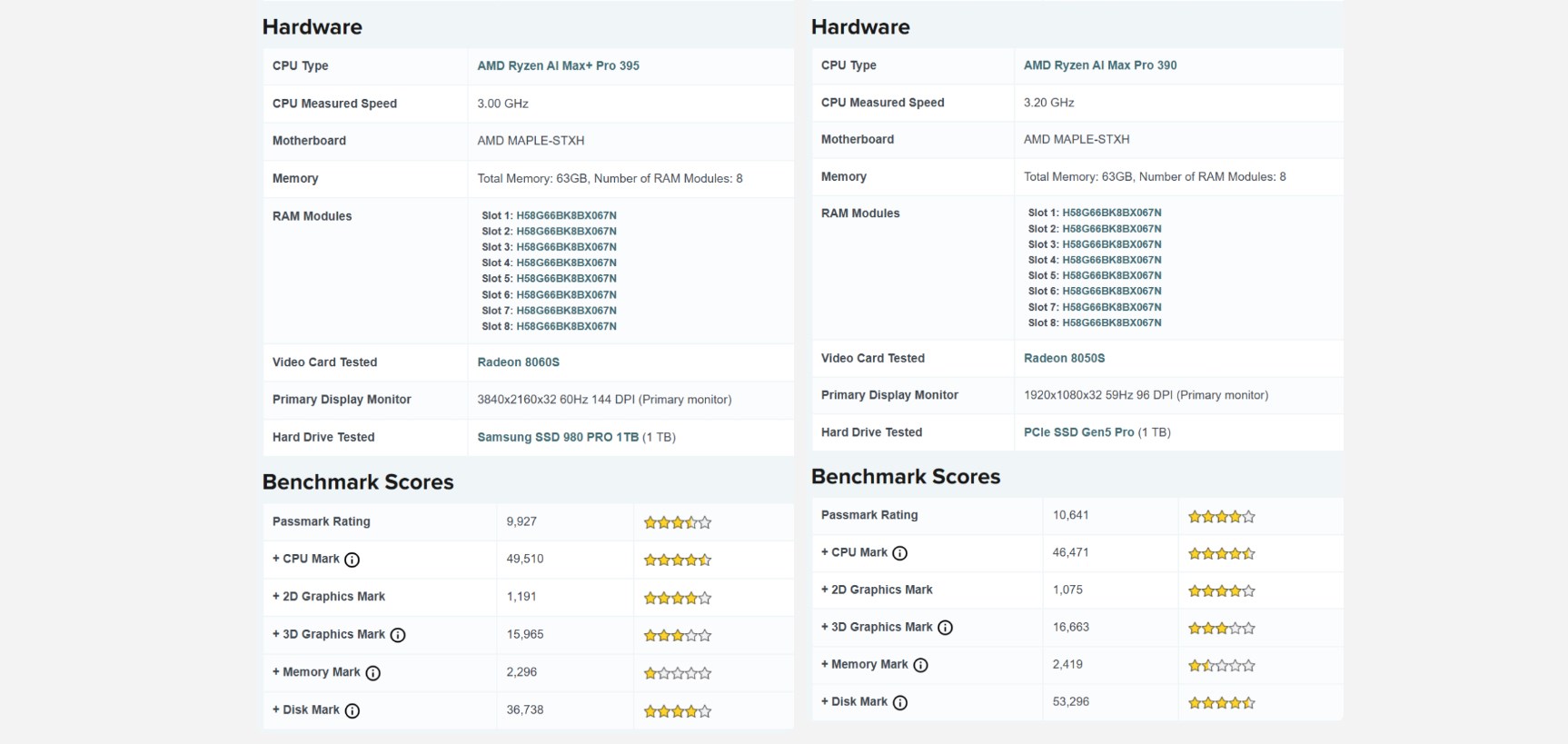Open Samsung SSD 980 PRO 1TB link
Screen dimensions: 1568x744
[558, 437]
